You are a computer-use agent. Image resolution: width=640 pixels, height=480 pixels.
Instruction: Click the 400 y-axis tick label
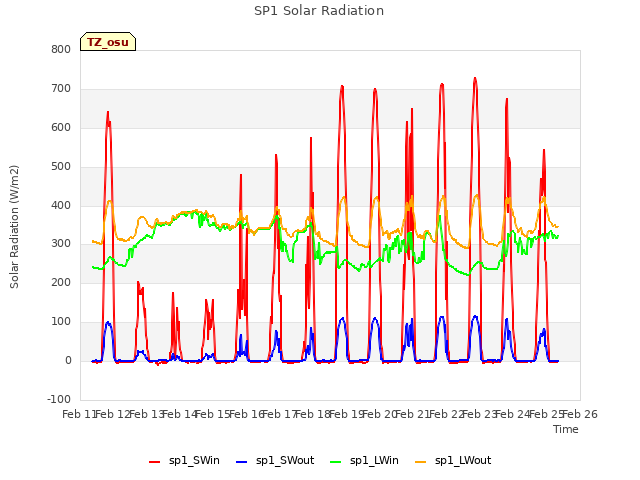click(x=61, y=205)
